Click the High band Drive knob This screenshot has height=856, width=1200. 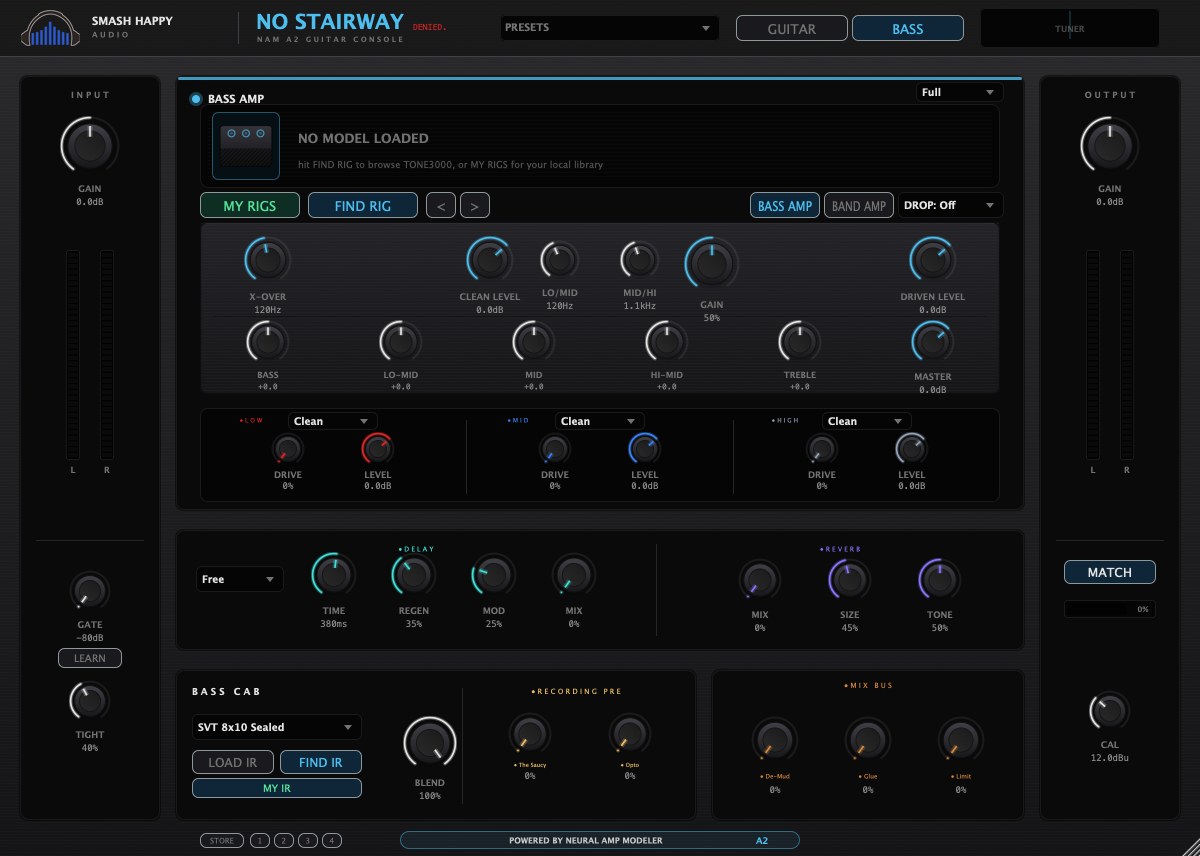(821, 449)
